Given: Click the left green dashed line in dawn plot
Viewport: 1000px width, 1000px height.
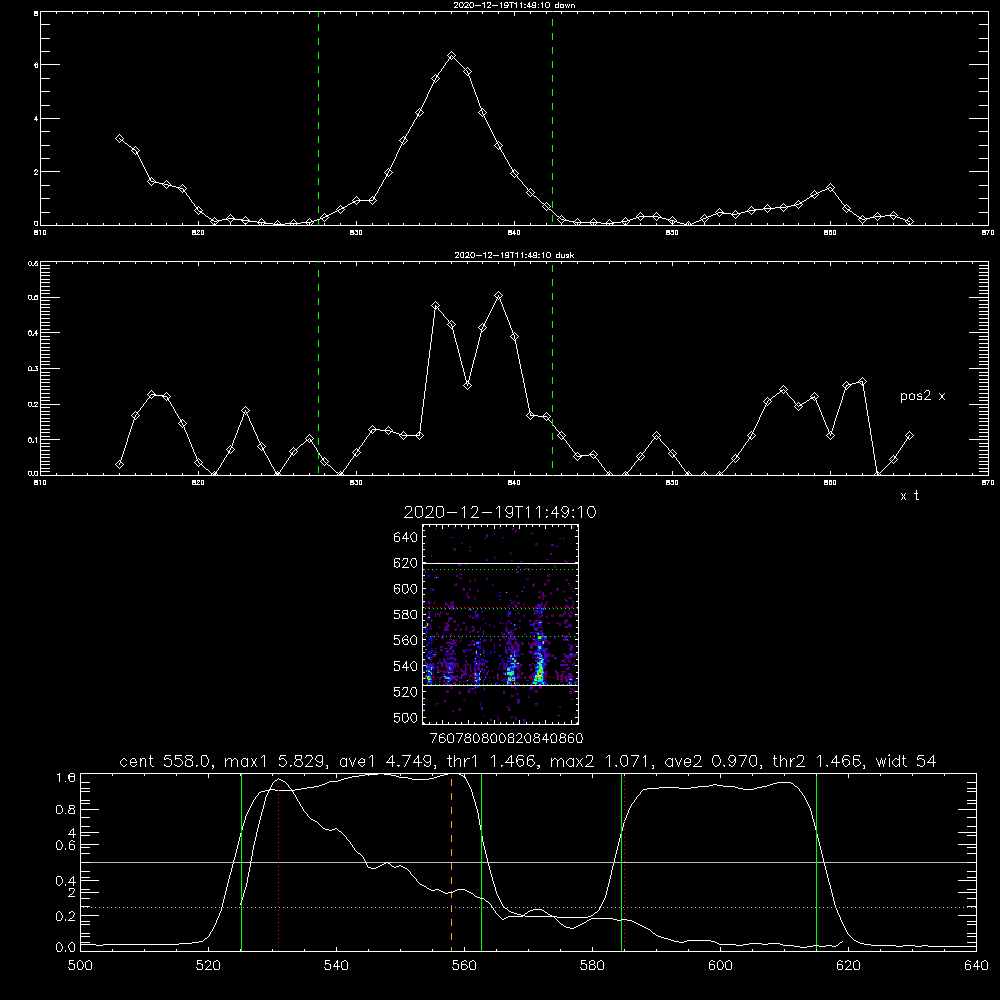Looking at the screenshot, I should click(318, 118).
